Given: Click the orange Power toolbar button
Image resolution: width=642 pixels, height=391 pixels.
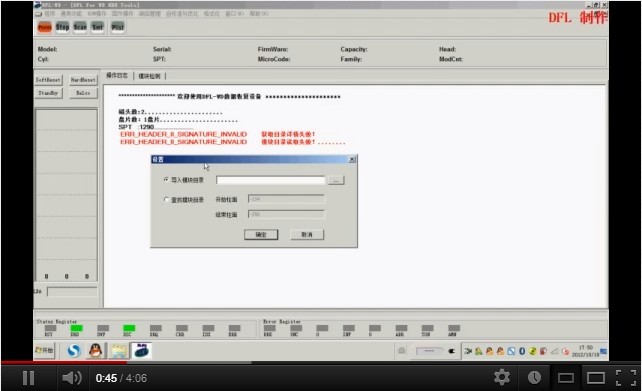Looking at the screenshot, I should [45, 27].
